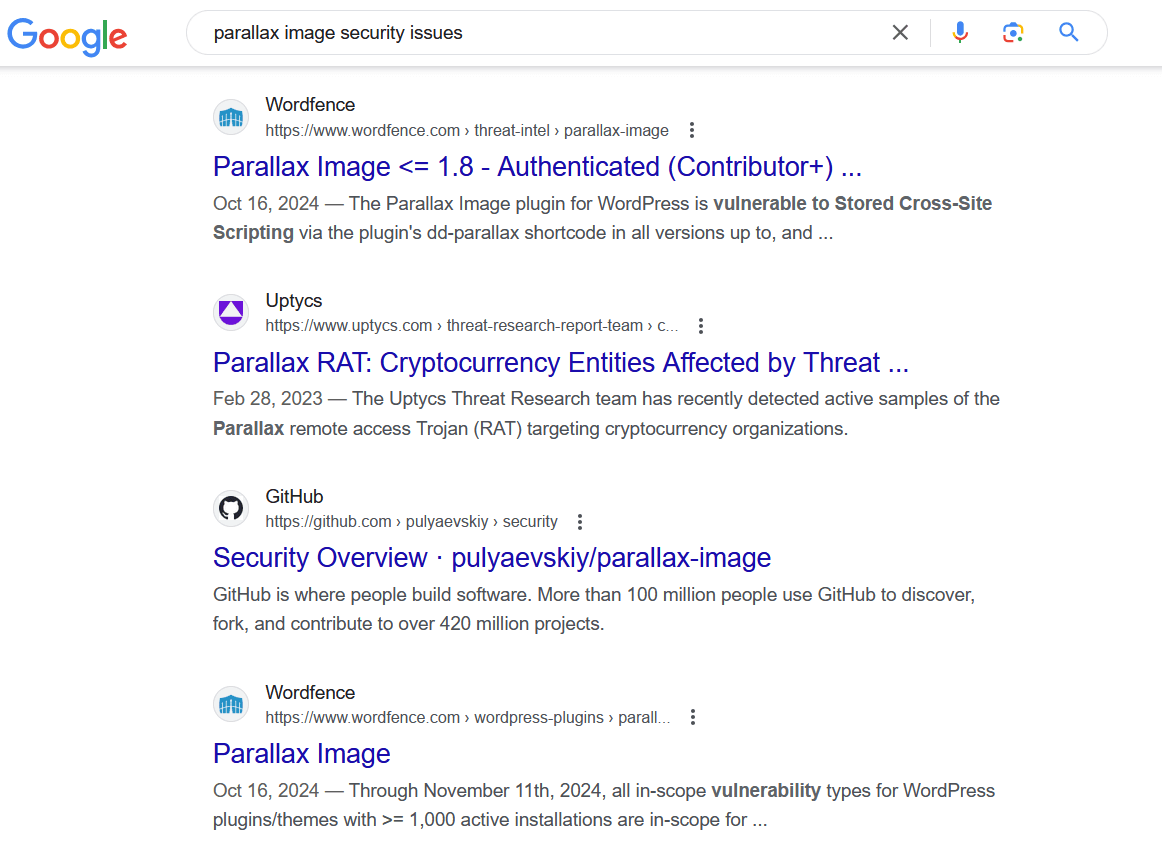The height and width of the screenshot is (863, 1162).
Task: Open Google Lens image search icon
Action: tap(1013, 33)
